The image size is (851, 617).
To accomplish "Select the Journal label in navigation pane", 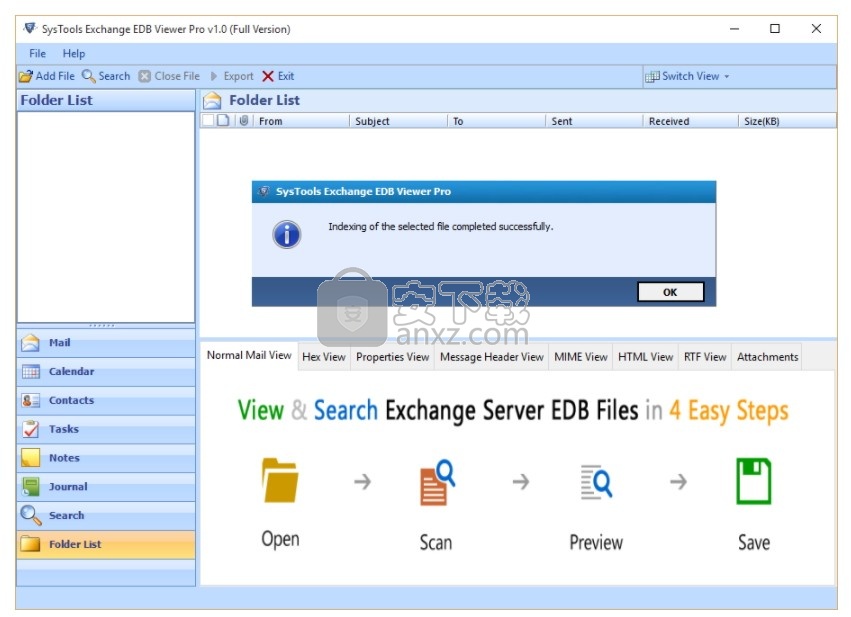I will (x=68, y=486).
